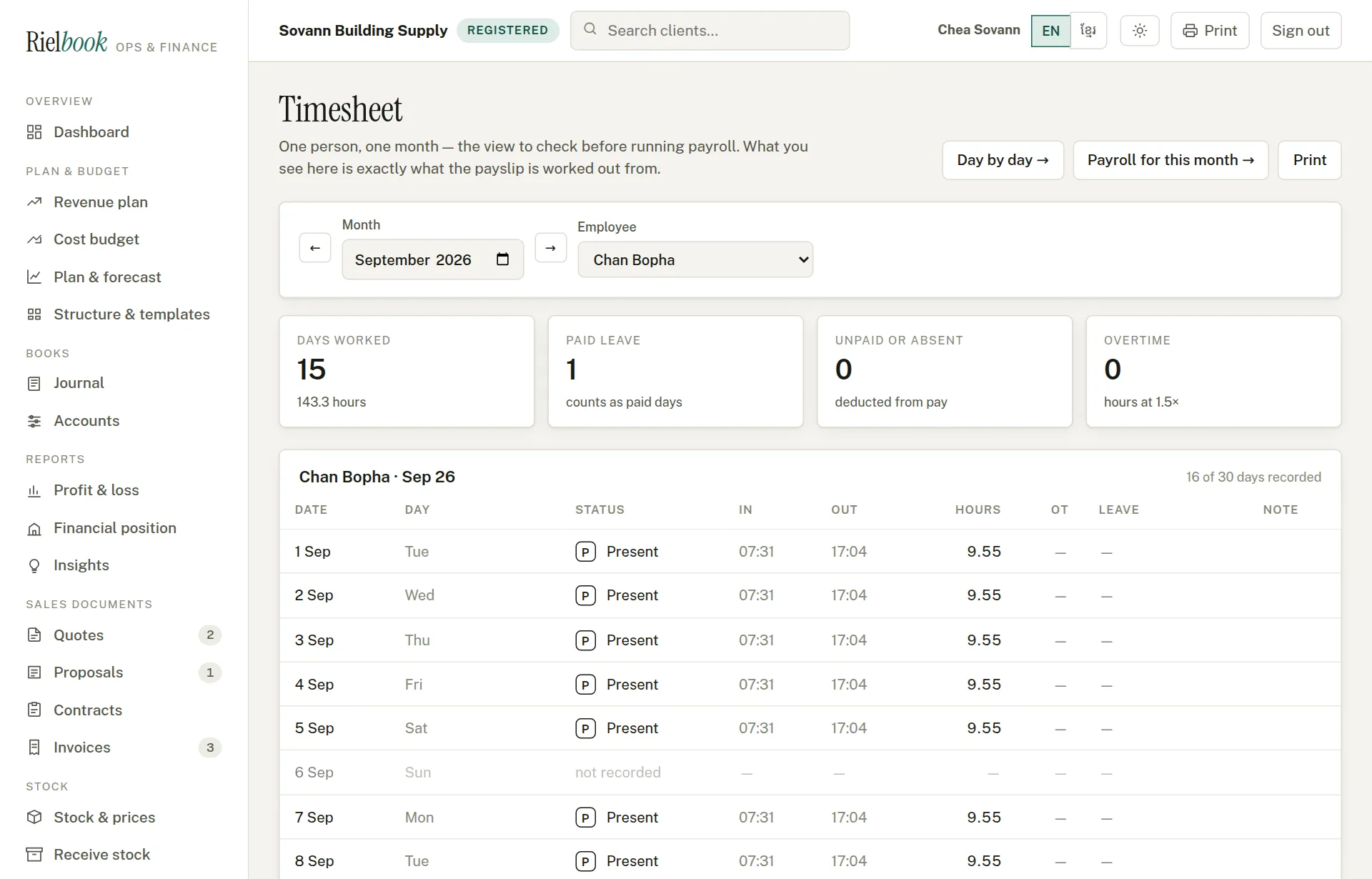Screen dimensions: 1372x879
Task: Click the P status badge for 5 Sep
Action: (x=585, y=728)
